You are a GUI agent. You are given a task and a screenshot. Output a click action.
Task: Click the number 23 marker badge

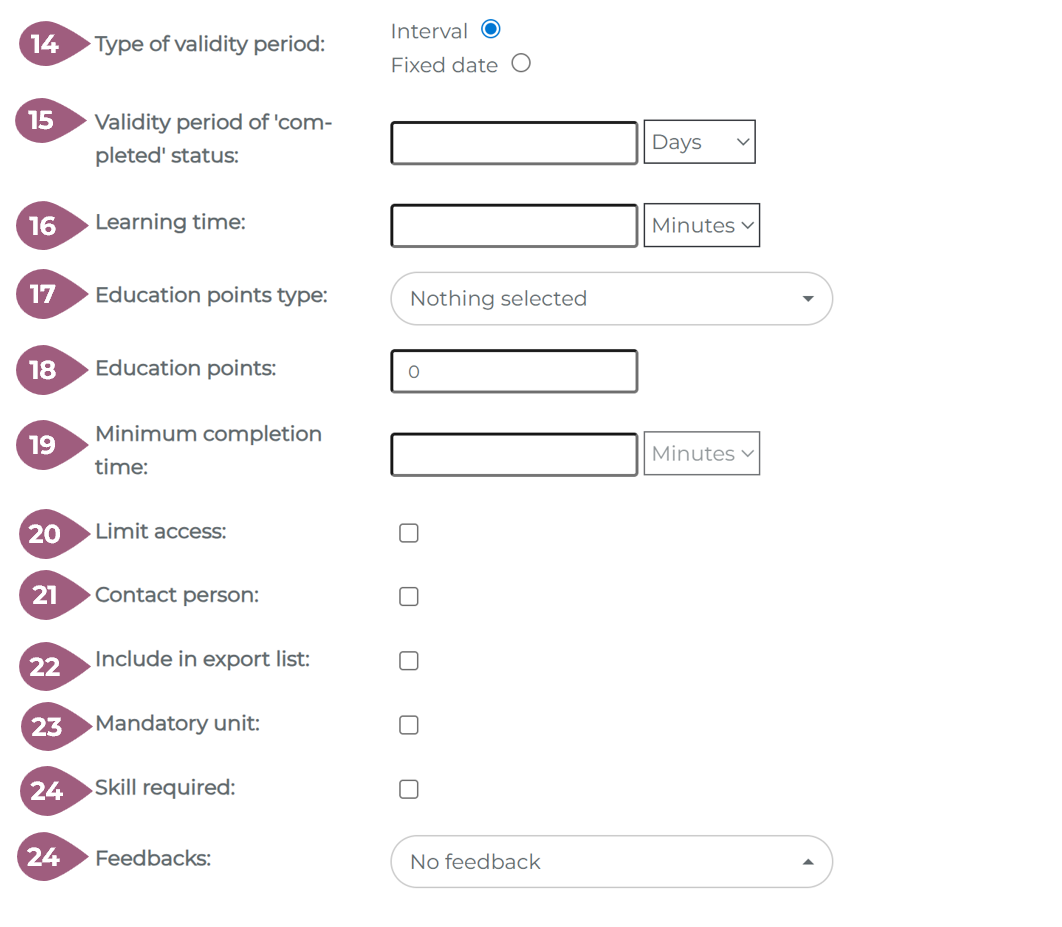[46, 727]
